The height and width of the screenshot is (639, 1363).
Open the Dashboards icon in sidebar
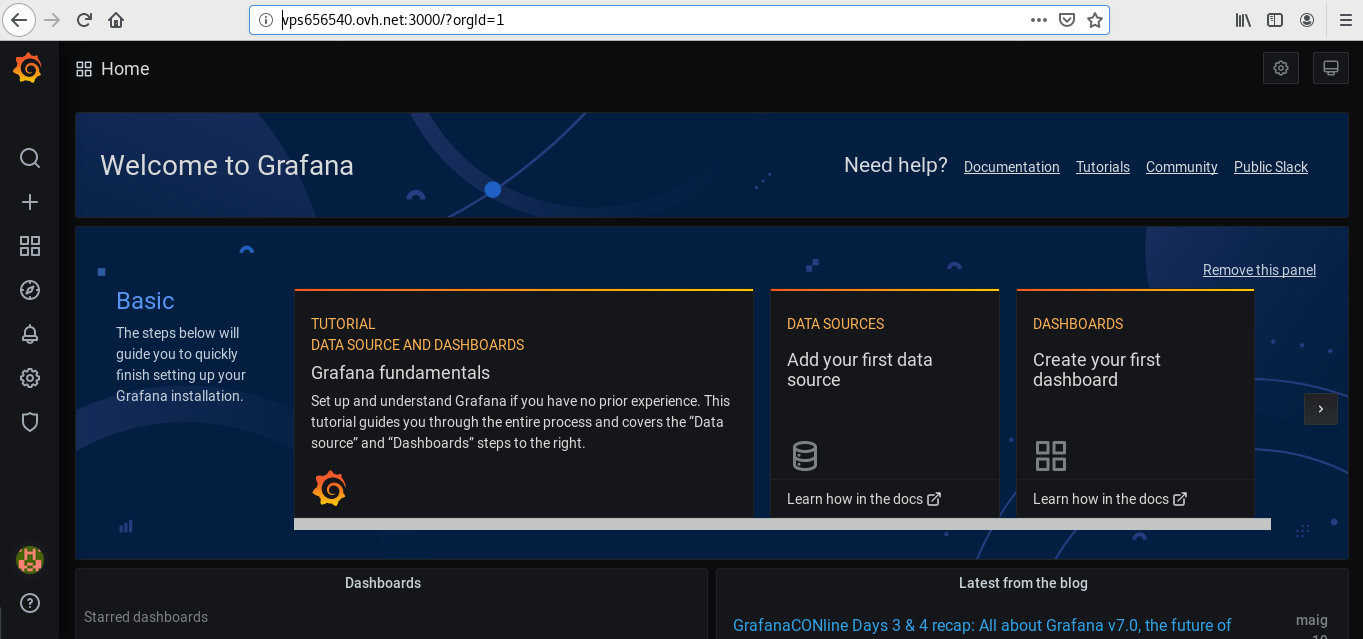tap(30, 246)
